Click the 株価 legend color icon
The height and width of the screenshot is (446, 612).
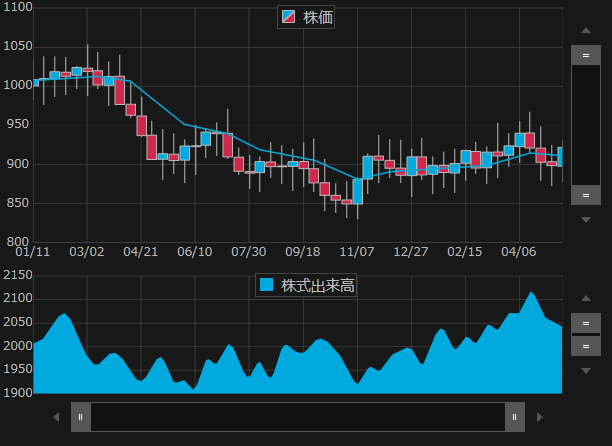pos(291,17)
